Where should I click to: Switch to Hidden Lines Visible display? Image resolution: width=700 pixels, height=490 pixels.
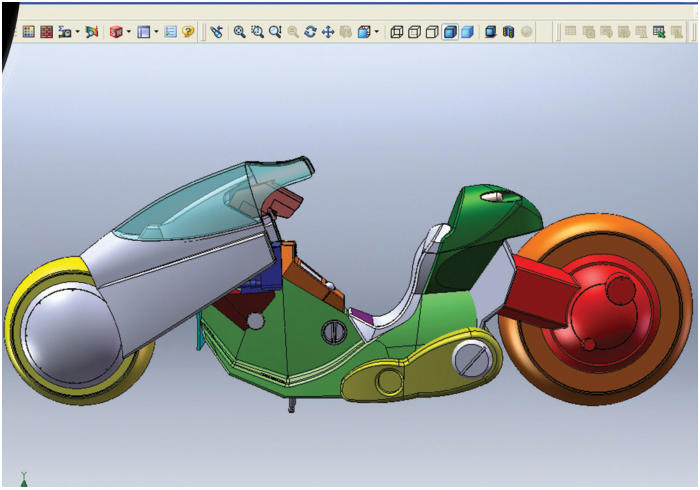(x=414, y=32)
